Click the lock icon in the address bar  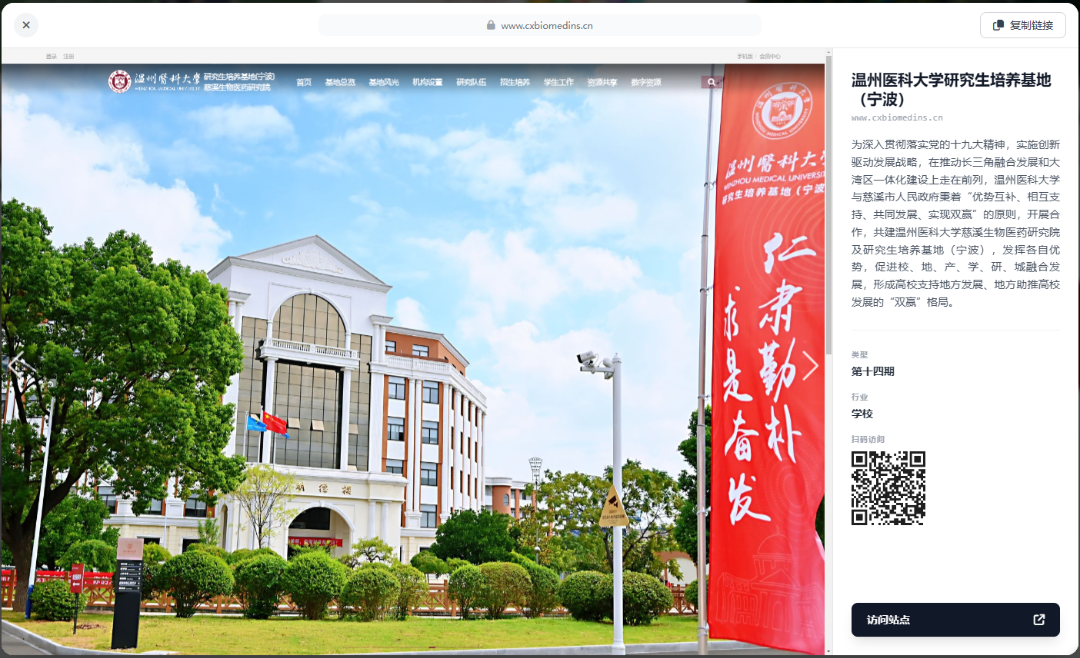[x=489, y=26]
